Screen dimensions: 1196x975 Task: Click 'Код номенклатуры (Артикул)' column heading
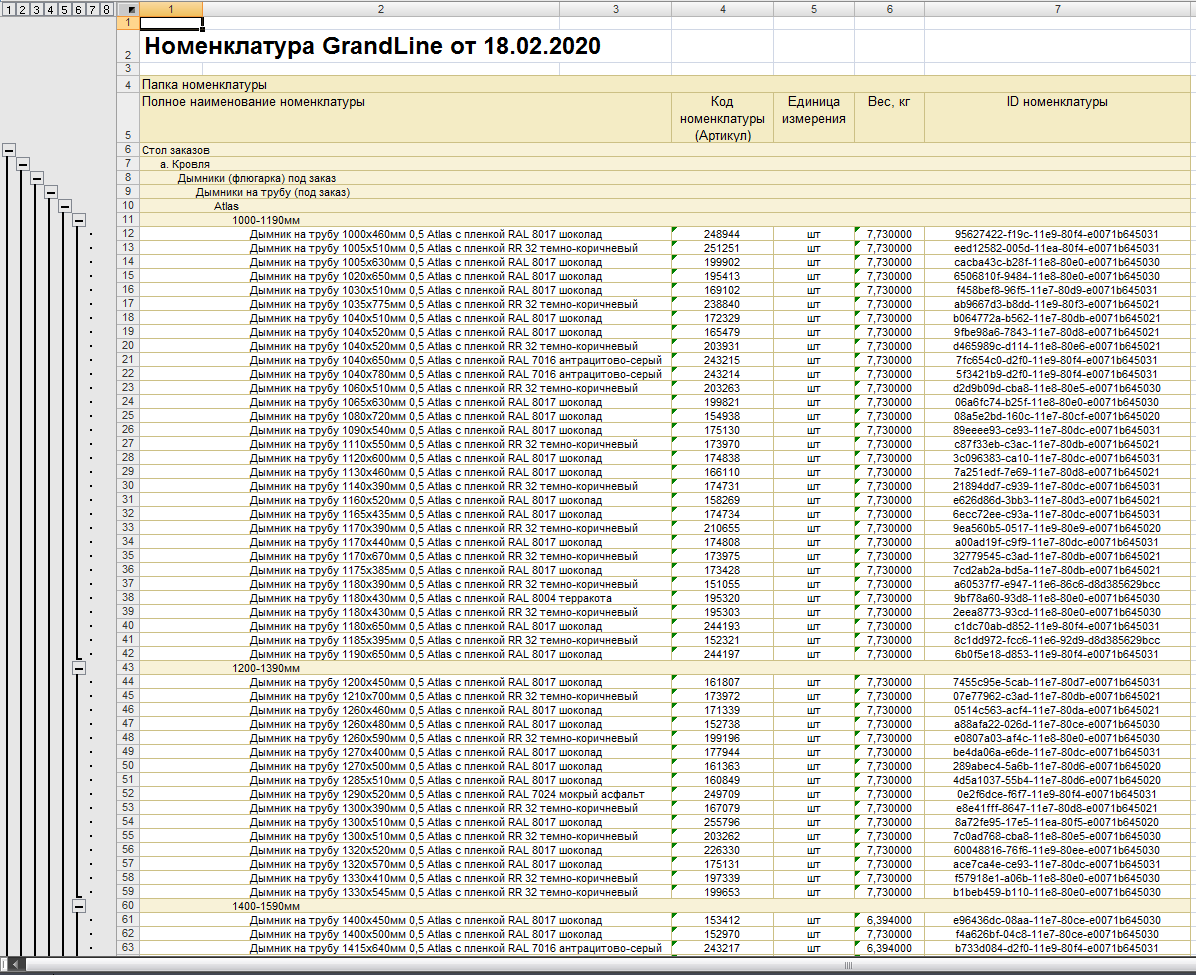(722, 117)
